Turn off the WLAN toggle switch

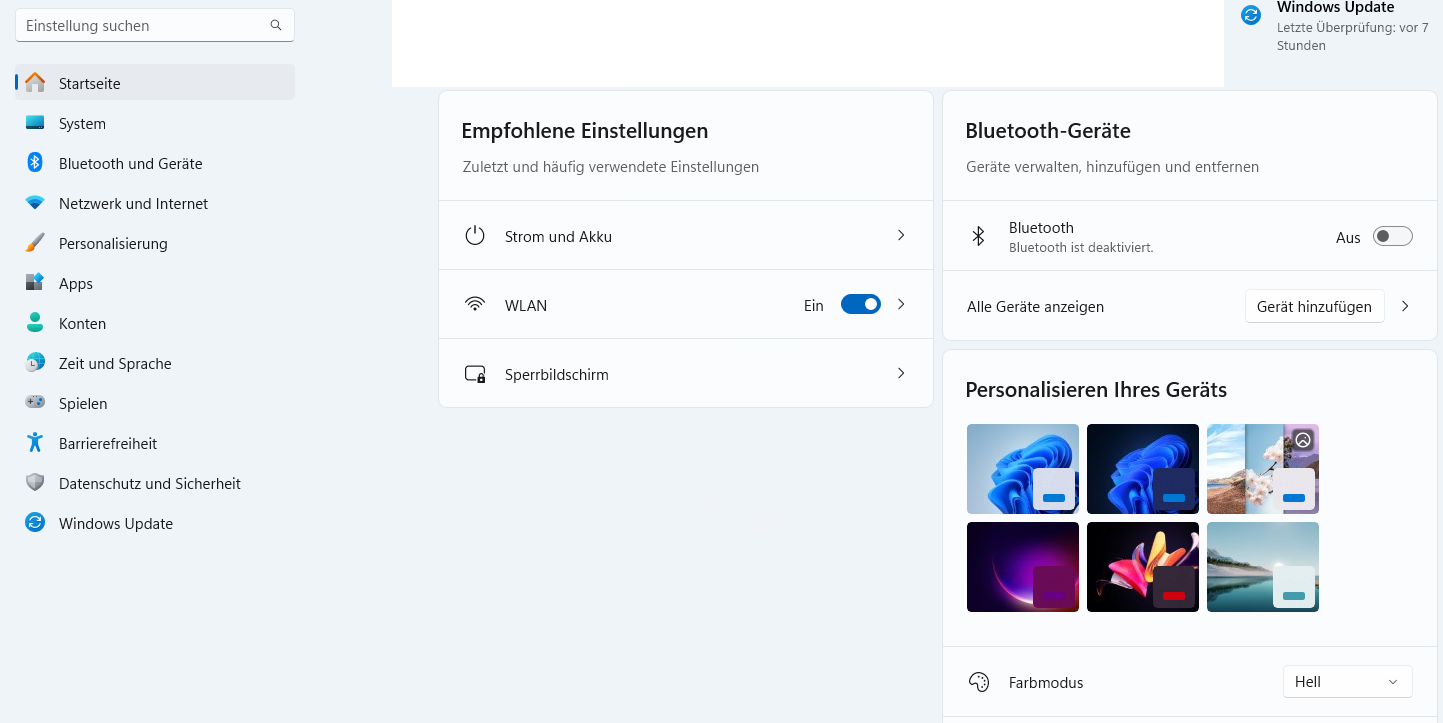tap(860, 305)
